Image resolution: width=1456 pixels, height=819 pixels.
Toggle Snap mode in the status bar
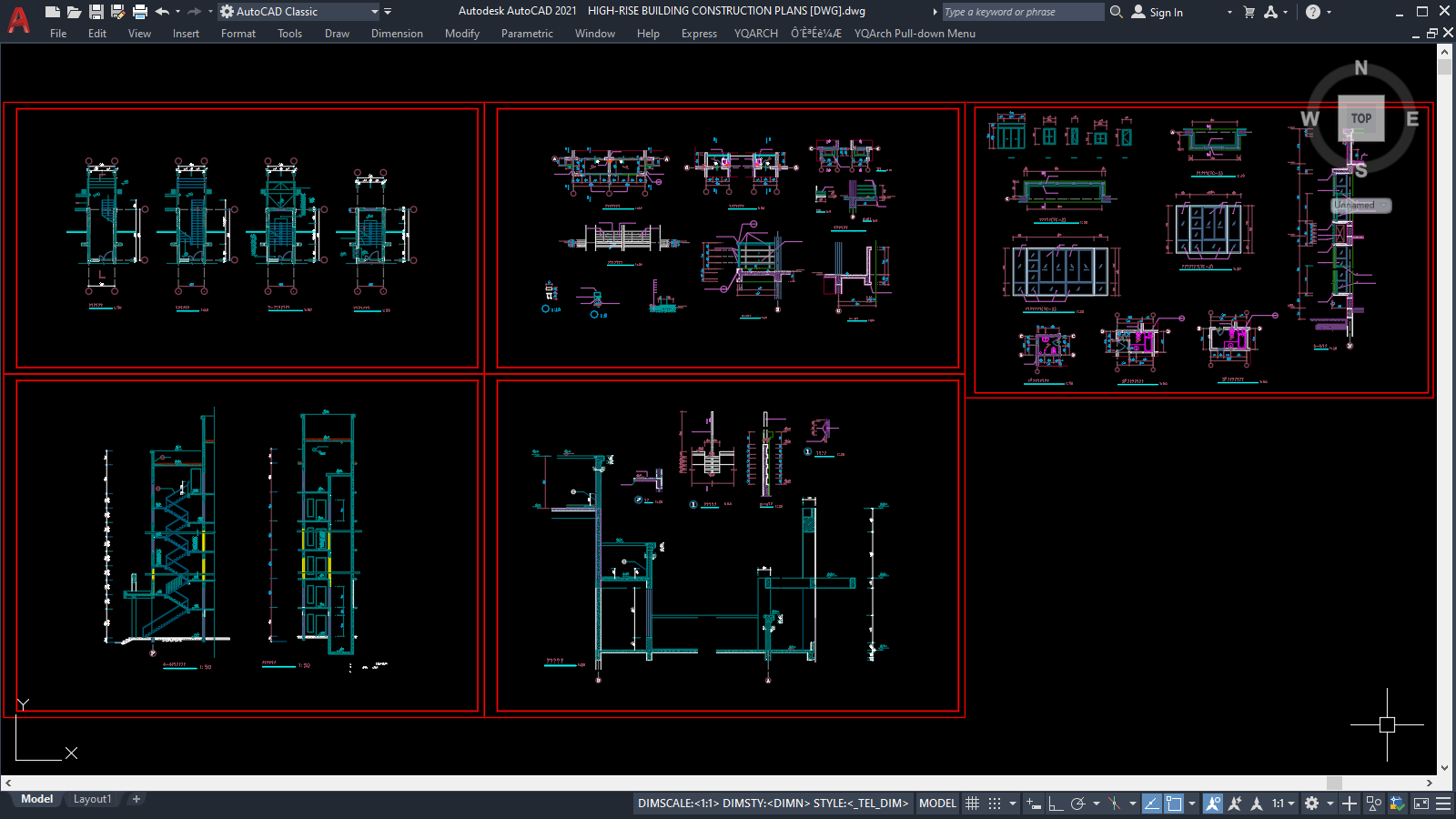(995, 804)
